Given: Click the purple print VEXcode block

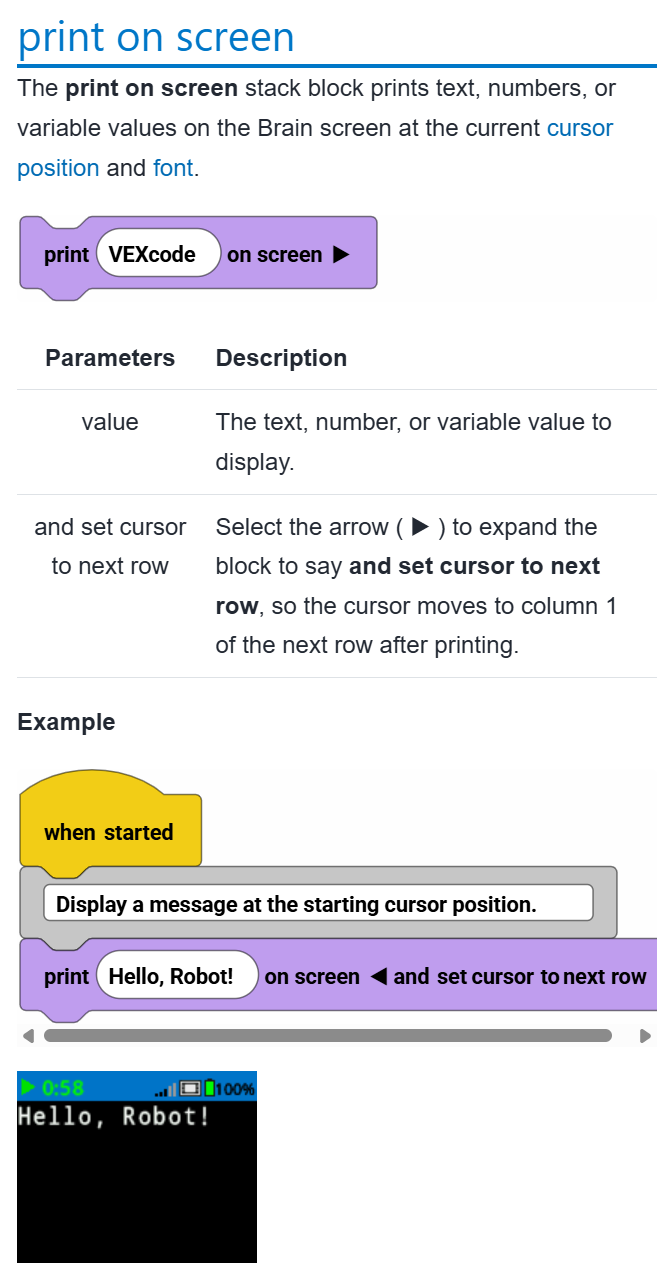Looking at the screenshot, I should (x=198, y=256).
